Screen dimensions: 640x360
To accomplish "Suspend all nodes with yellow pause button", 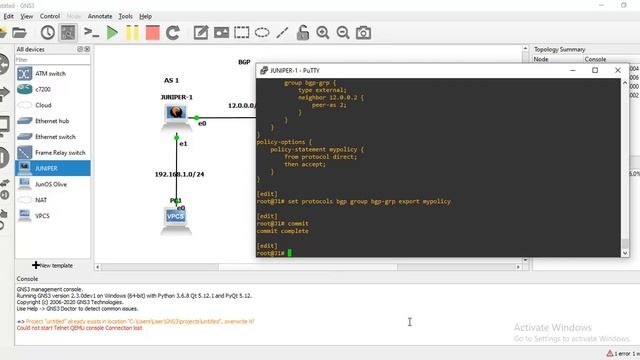I will (132, 33).
